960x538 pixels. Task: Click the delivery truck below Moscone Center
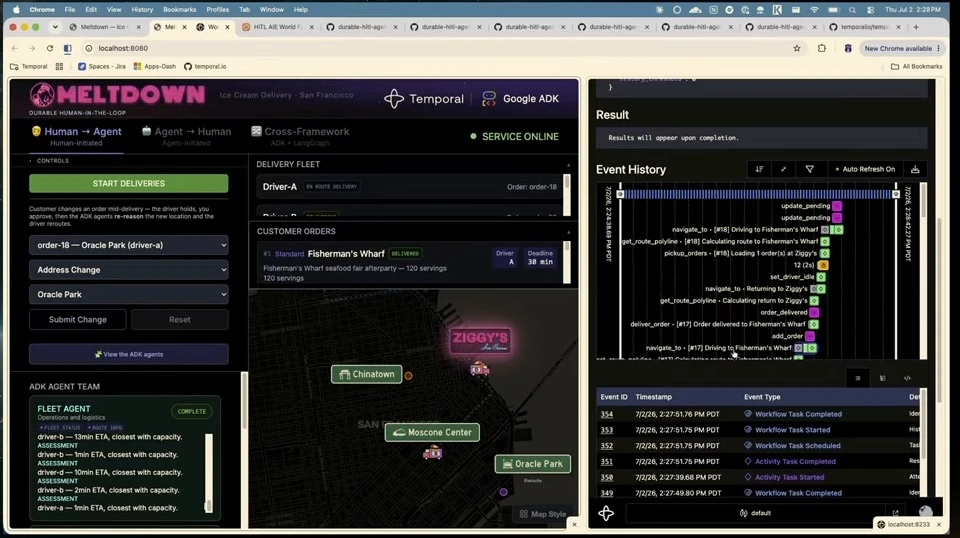[432, 453]
